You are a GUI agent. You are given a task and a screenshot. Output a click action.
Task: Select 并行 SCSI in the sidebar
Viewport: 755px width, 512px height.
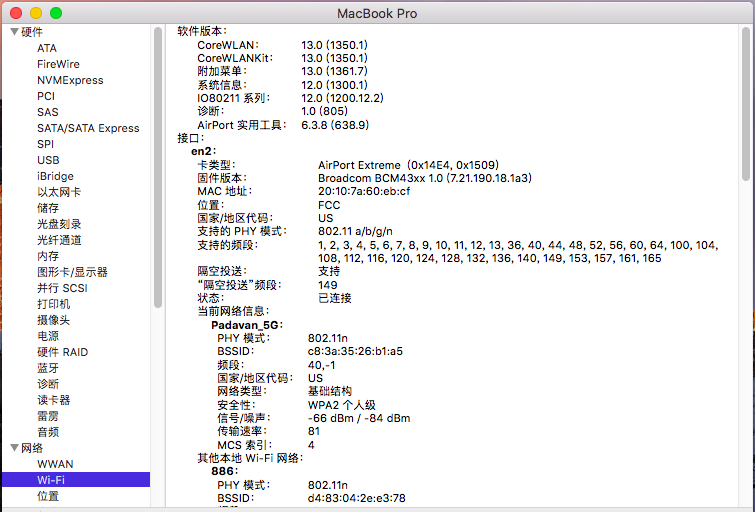(x=62, y=288)
